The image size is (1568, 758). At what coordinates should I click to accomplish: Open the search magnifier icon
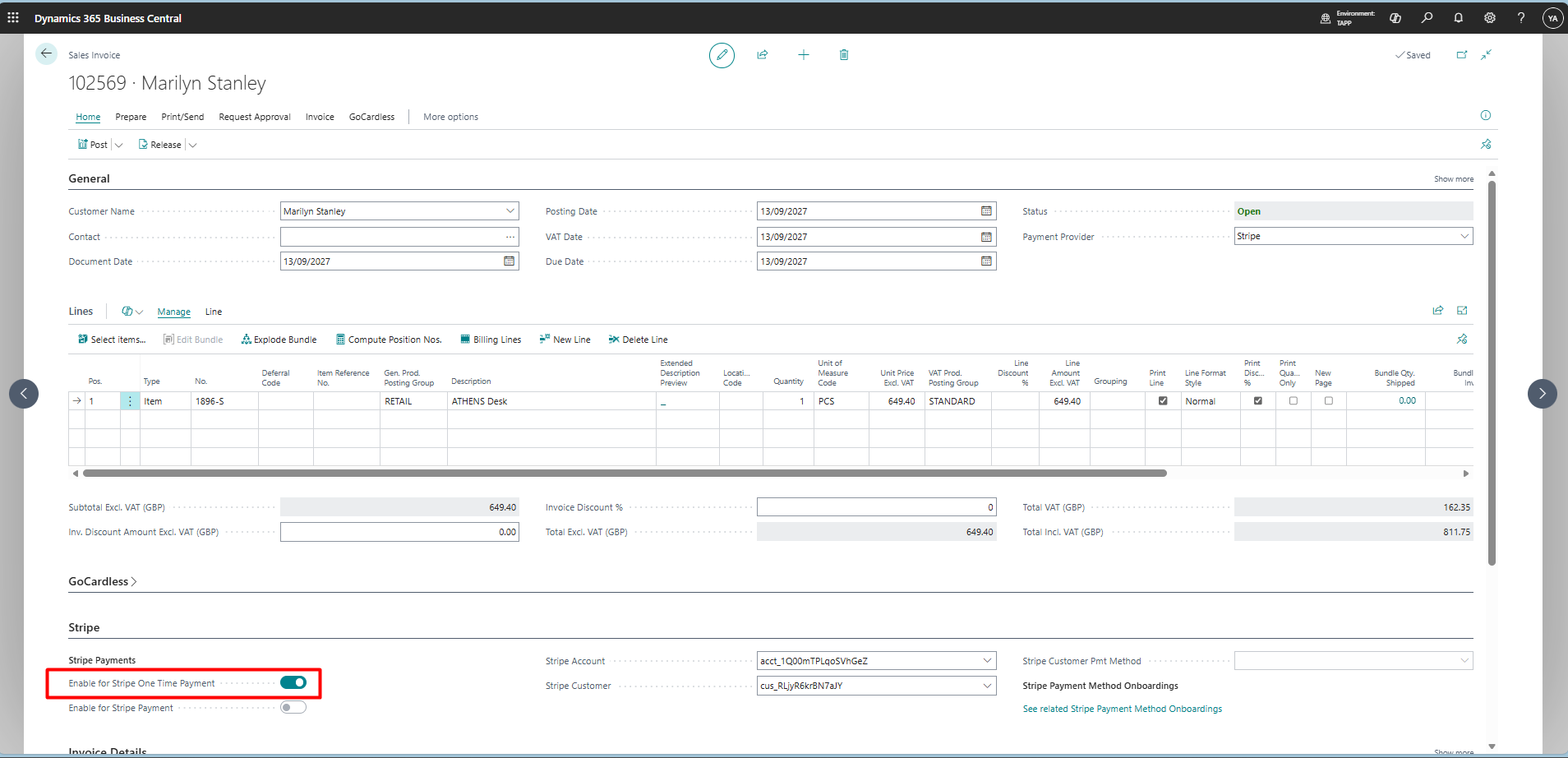click(x=1427, y=17)
